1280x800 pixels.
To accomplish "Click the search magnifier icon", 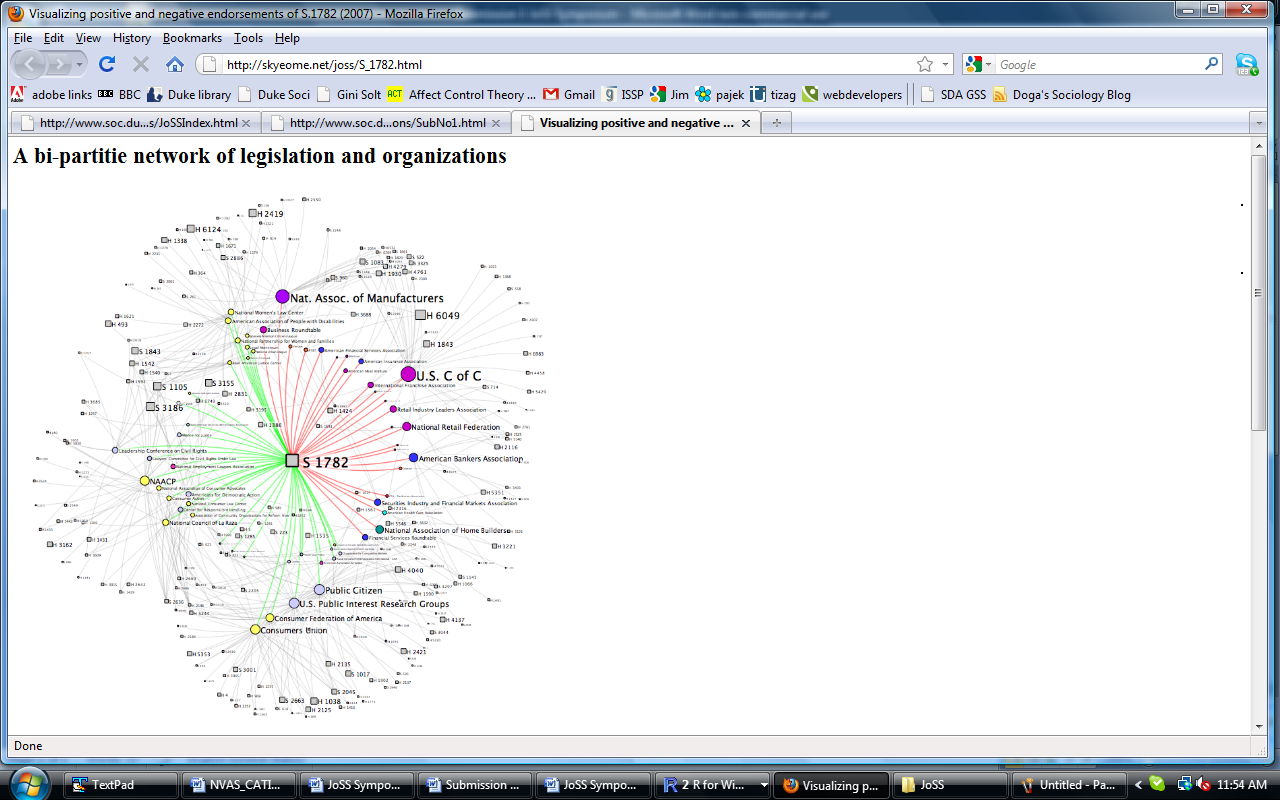I will coord(1212,64).
